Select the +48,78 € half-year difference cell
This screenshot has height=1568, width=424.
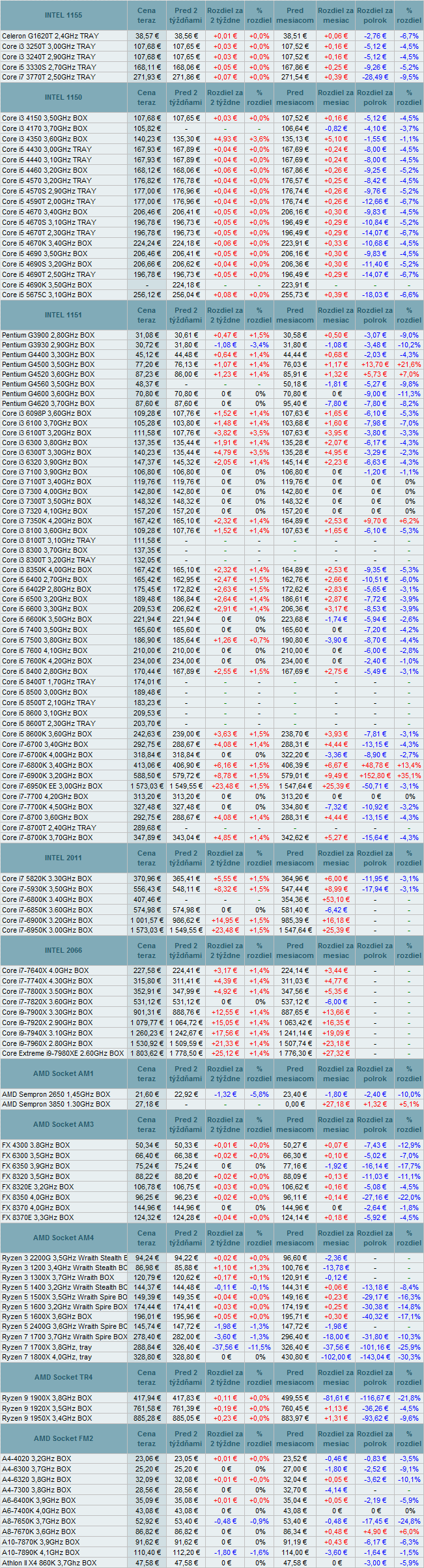[375, 765]
